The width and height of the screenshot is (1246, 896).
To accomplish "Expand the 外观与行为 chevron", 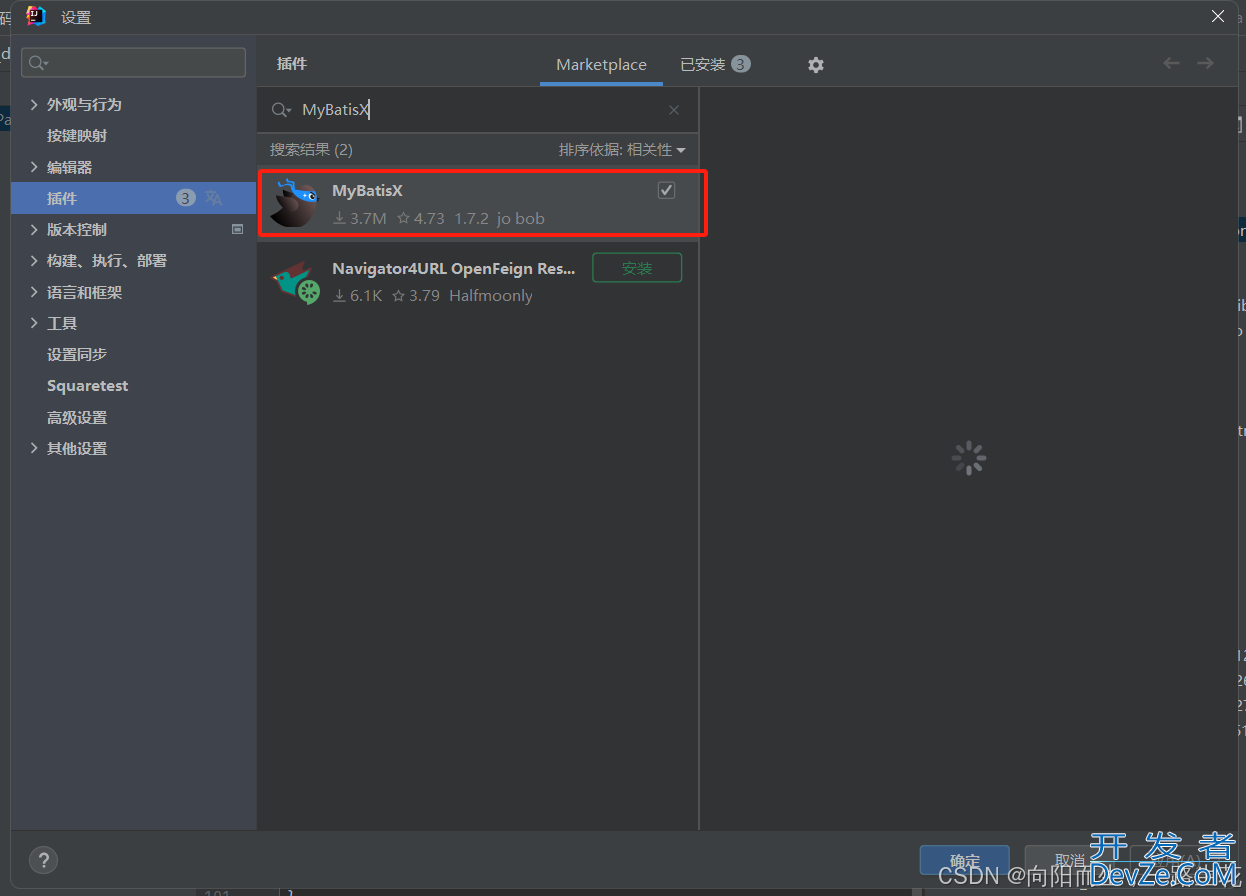I will 34,104.
